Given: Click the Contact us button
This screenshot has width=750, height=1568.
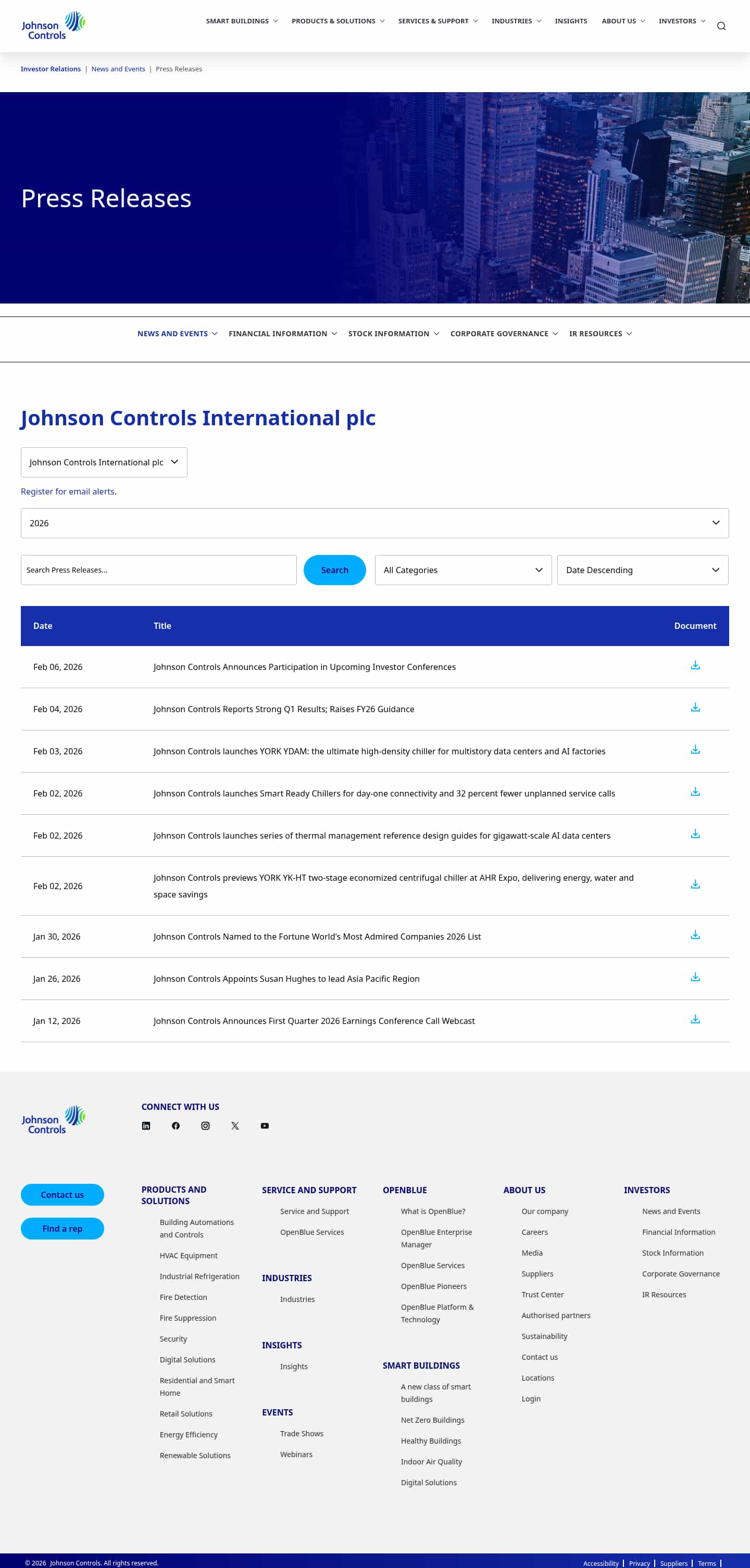Looking at the screenshot, I should (62, 1194).
